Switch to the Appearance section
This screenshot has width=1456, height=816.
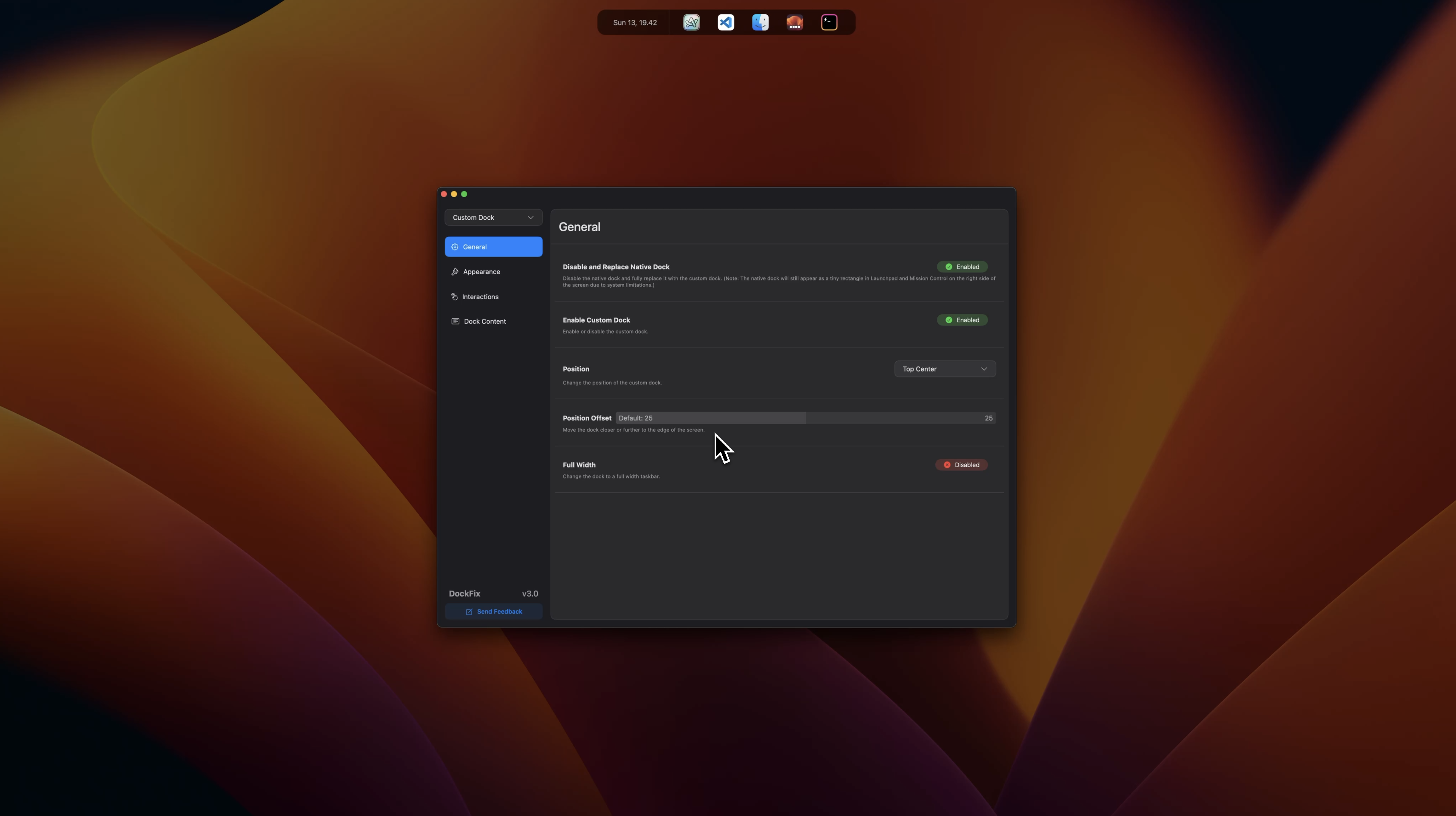(494, 272)
